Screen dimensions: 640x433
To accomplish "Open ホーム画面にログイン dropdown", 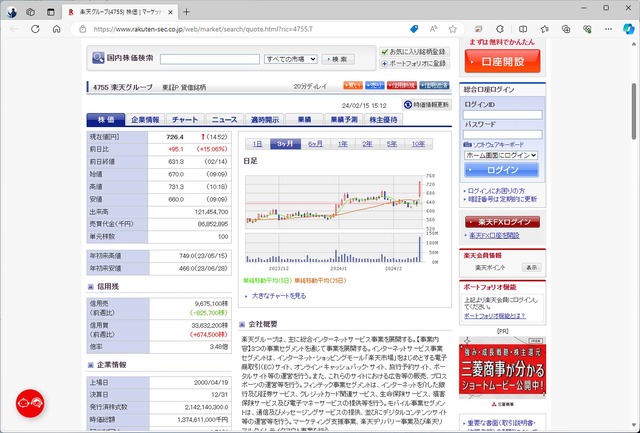I will coord(501,155).
